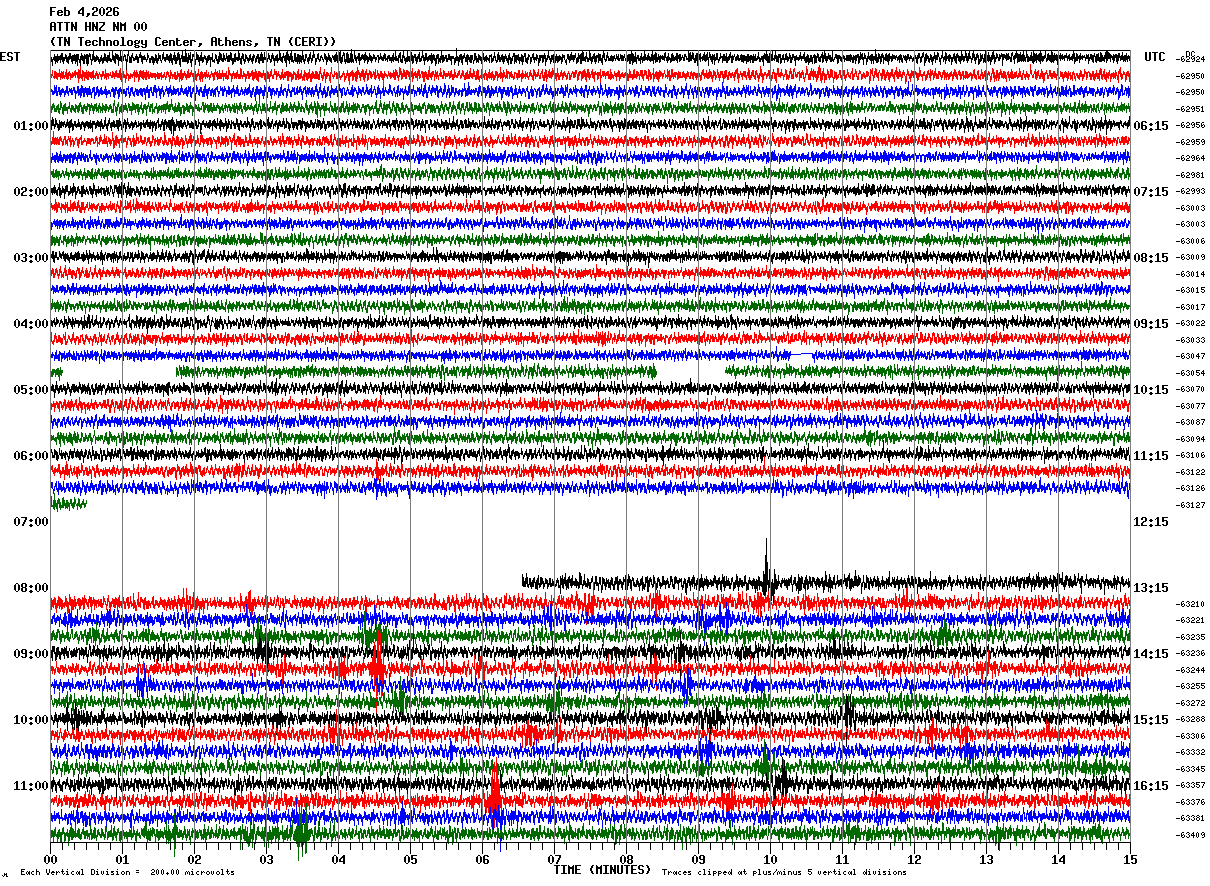1210x886 pixels.
Task: Select the 03:00 EST hour label
Action: tap(31, 258)
